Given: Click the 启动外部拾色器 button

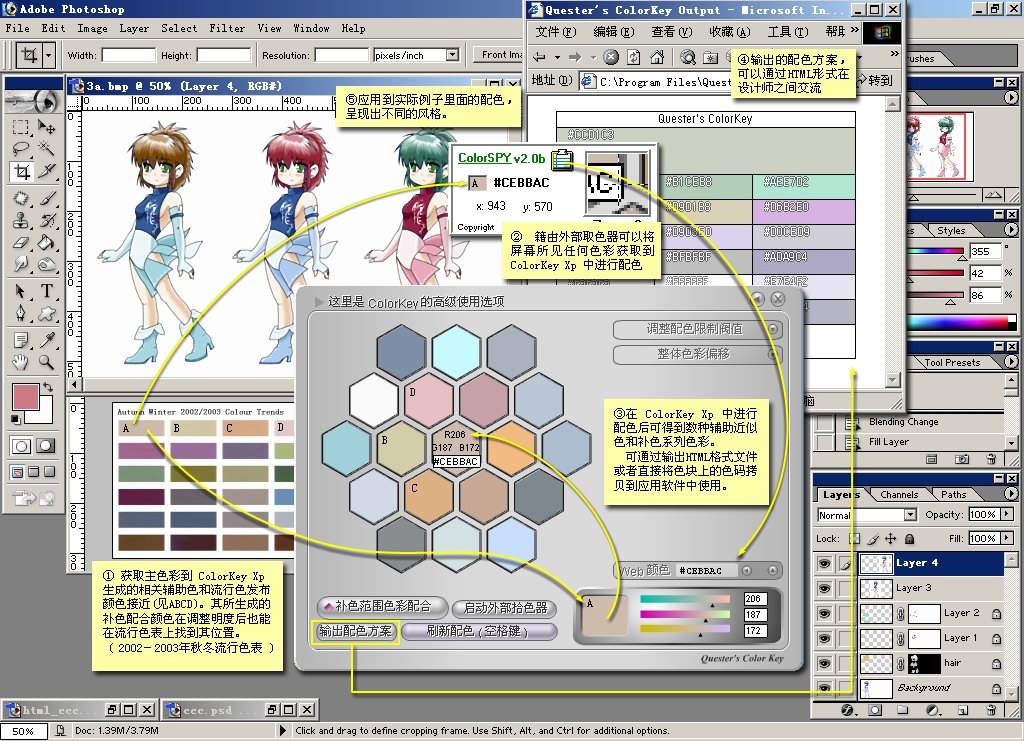Looking at the screenshot, I should [505, 608].
